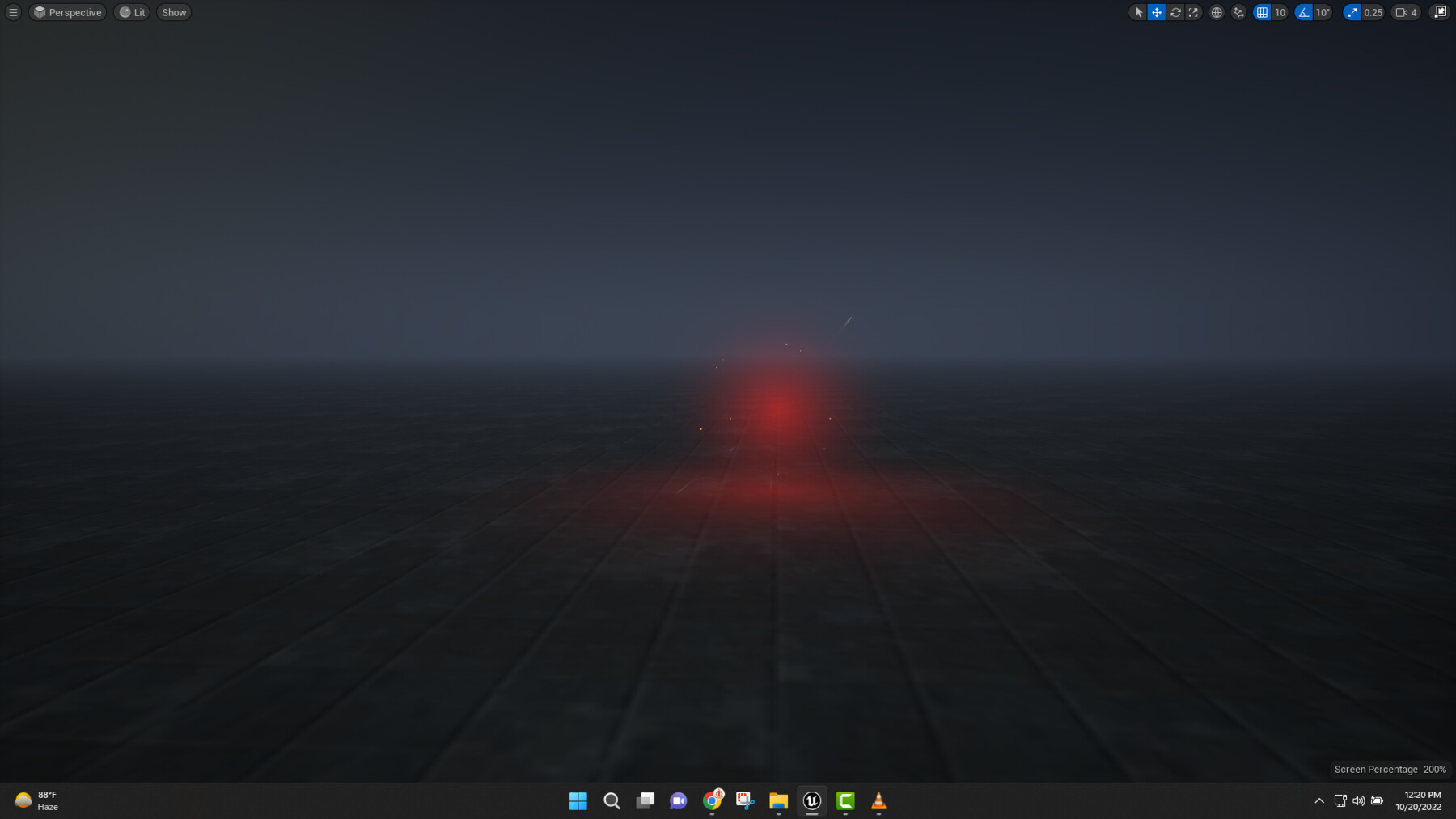The height and width of the screenshot is (819, 1456).
Task: Activate the Rotate tool
Action: pos(1175,12)
